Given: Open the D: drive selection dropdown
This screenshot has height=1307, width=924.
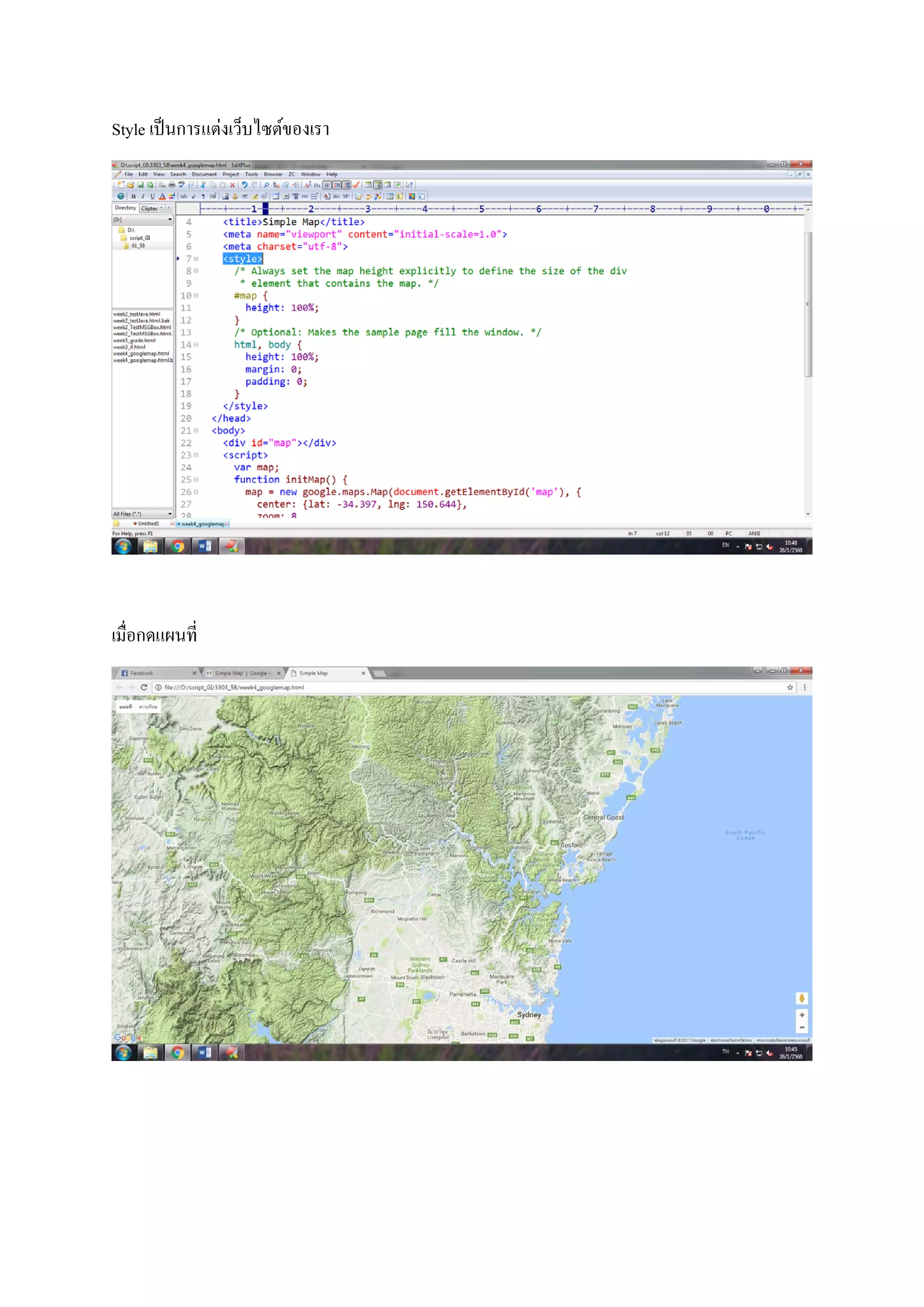Looking at the screenshot, I should point(170,220).
